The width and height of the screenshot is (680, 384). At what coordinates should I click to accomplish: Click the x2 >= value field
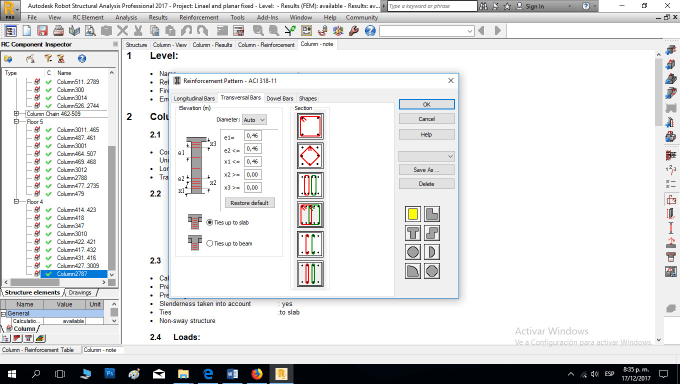pyautogui.click(x=252, y=174)
